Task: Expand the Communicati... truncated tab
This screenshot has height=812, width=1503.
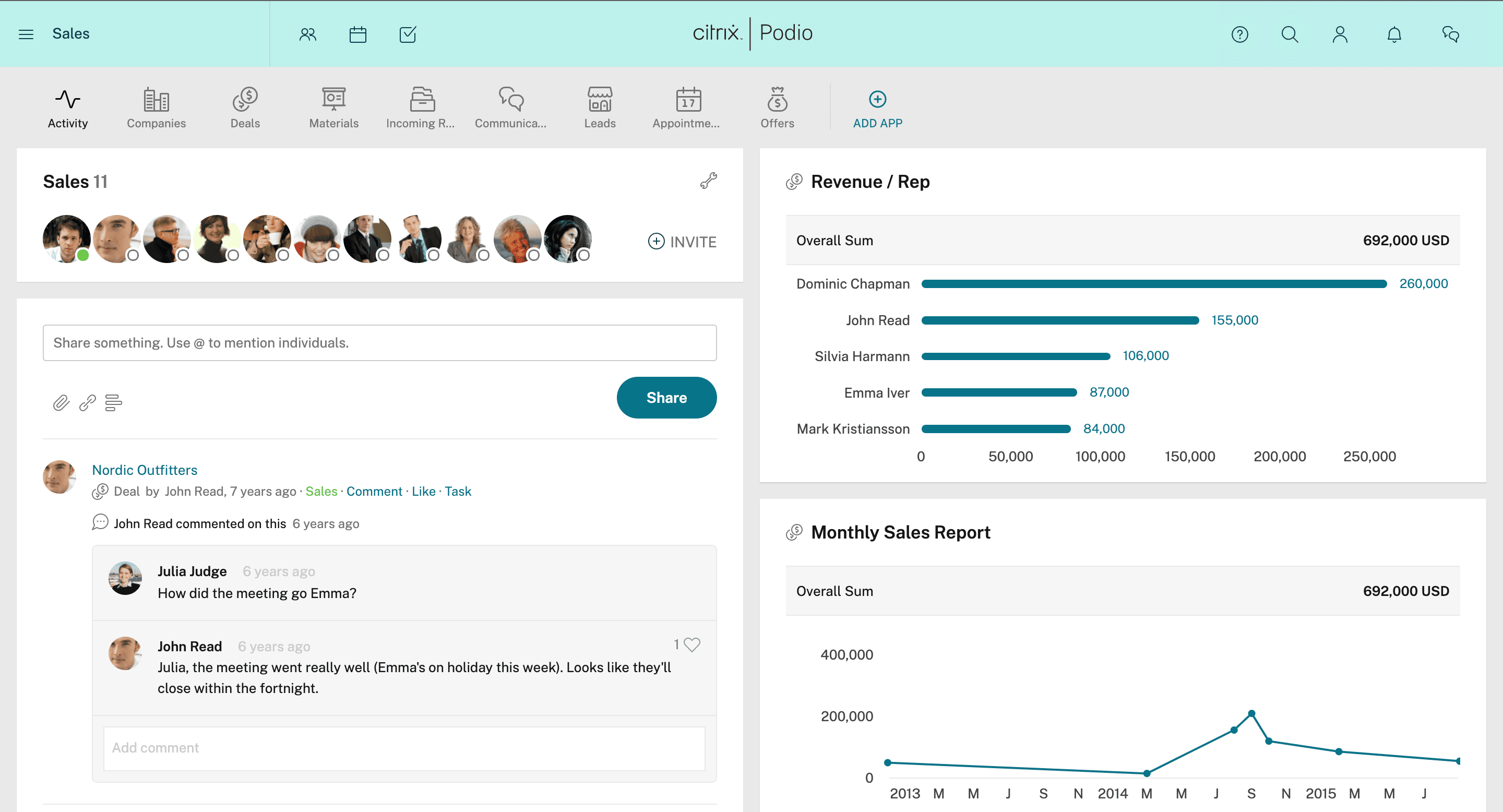Action: (x=511, y=107)
